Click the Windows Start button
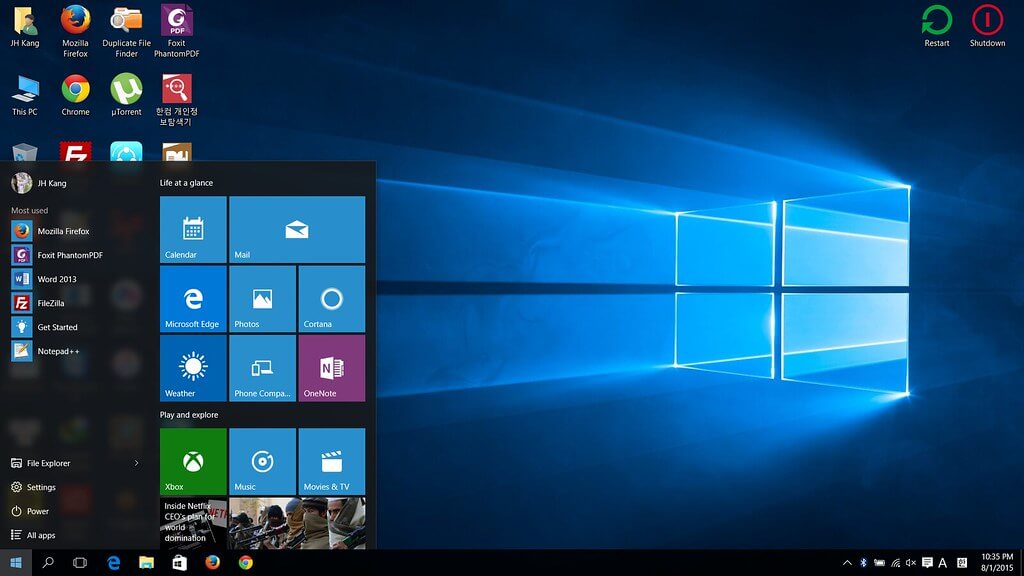 click(x=16, y=562)
